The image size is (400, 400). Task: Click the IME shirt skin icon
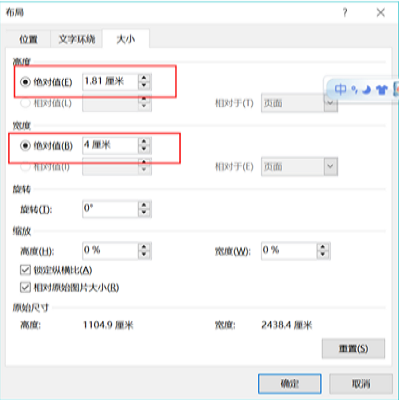(x=382, y=90)
